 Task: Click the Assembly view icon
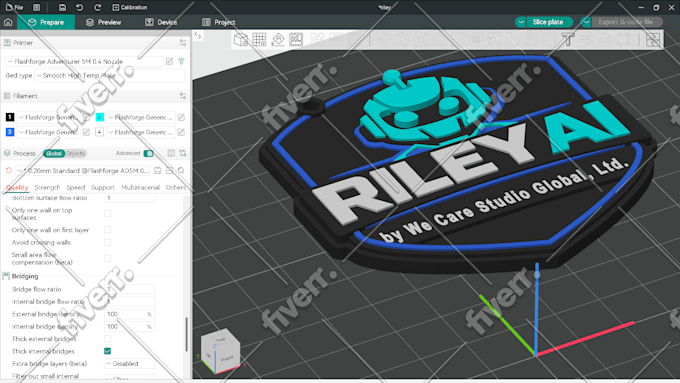[x=653, y=39]
